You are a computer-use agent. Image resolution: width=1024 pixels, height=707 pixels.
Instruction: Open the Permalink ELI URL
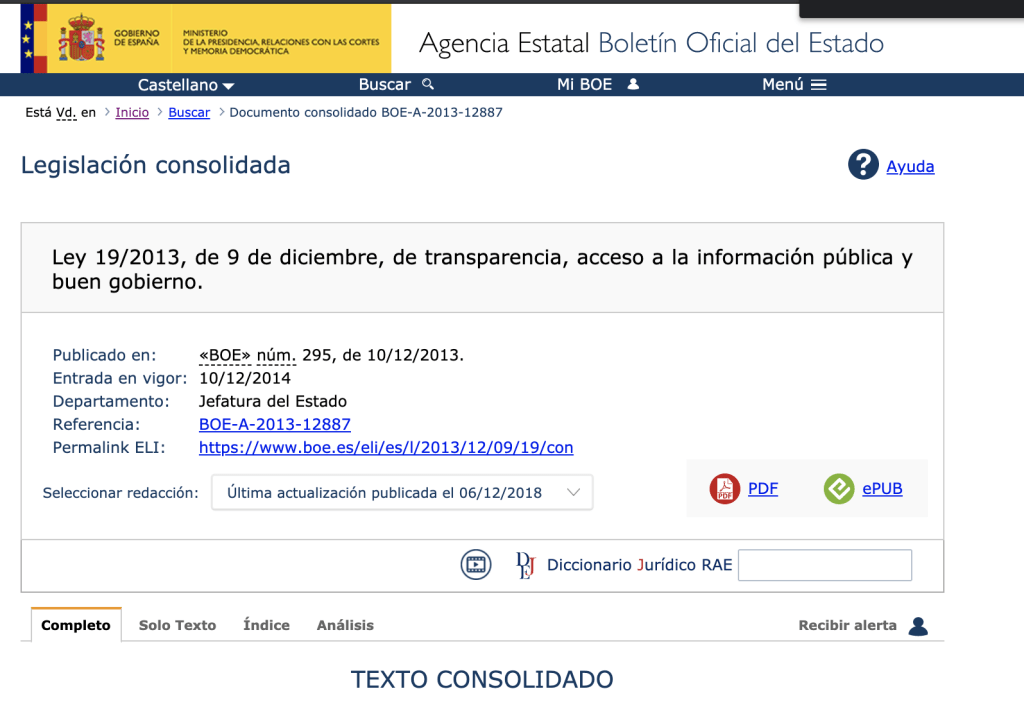coord(386,448)
